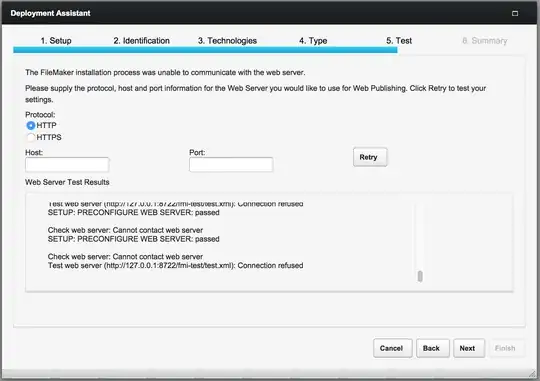This screenshot has height=381, width=540.
Task: Click the Deployment Assistant title text
Action: (50, 13)
